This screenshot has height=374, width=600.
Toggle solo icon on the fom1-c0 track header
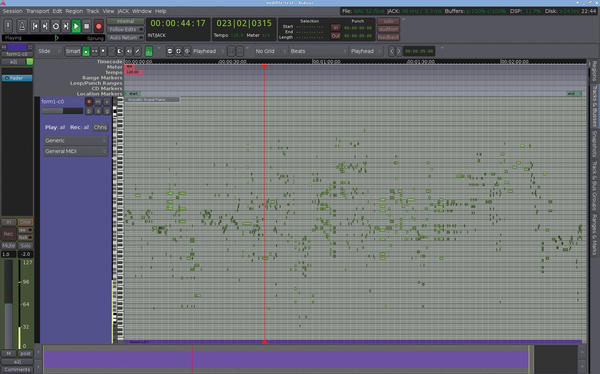coord(107,102)
